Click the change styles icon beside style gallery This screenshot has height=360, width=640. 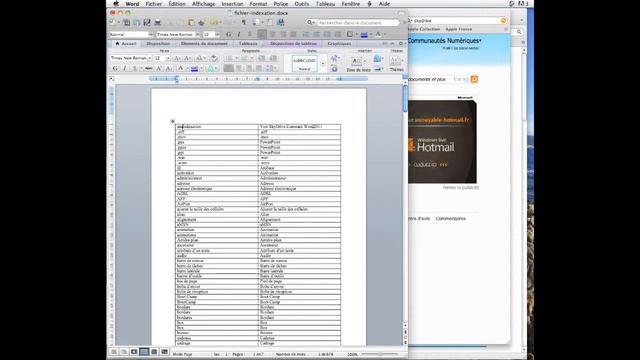pyautogui.click(x=334, y=58)
